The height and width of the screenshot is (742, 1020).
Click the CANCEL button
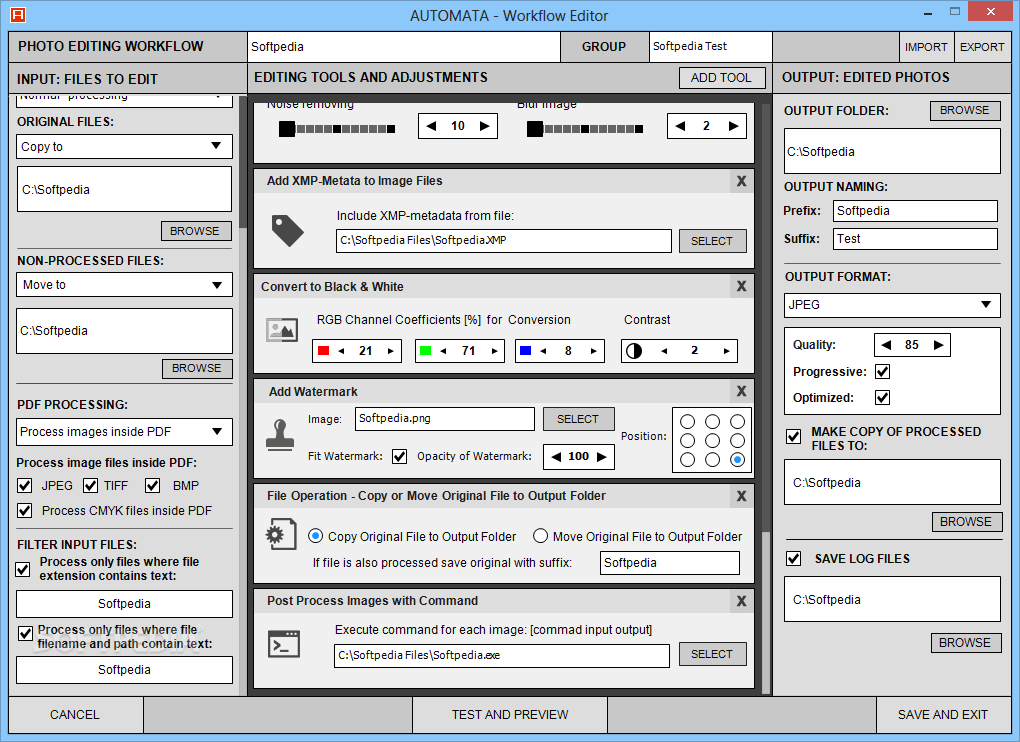click(75, 715)
